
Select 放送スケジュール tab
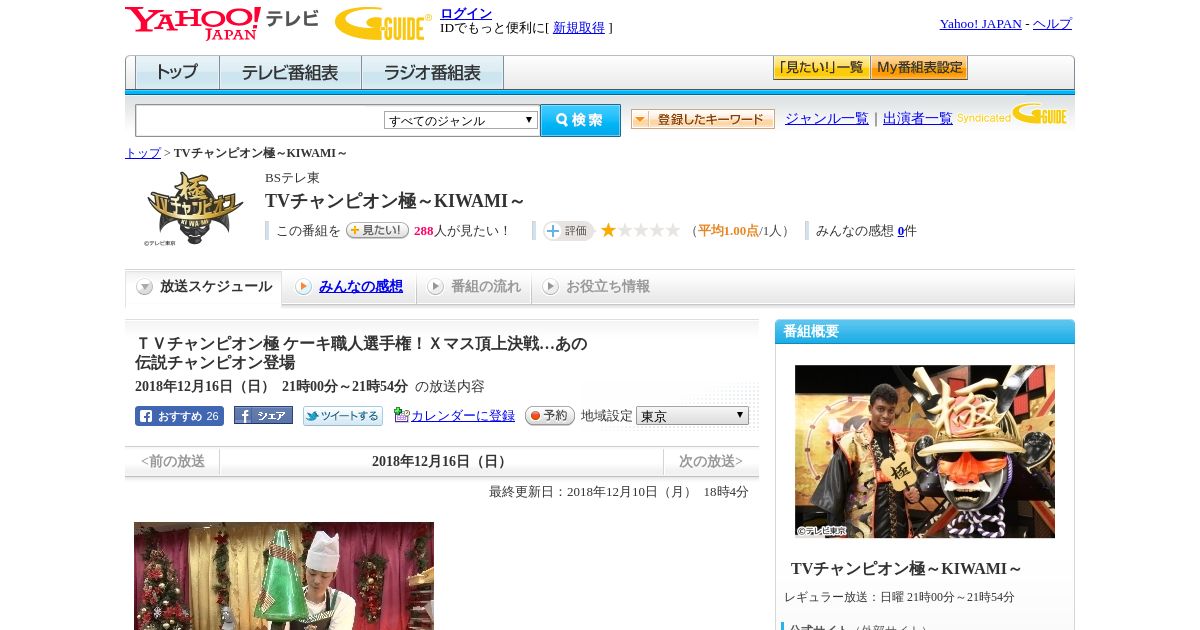point(204,288)
